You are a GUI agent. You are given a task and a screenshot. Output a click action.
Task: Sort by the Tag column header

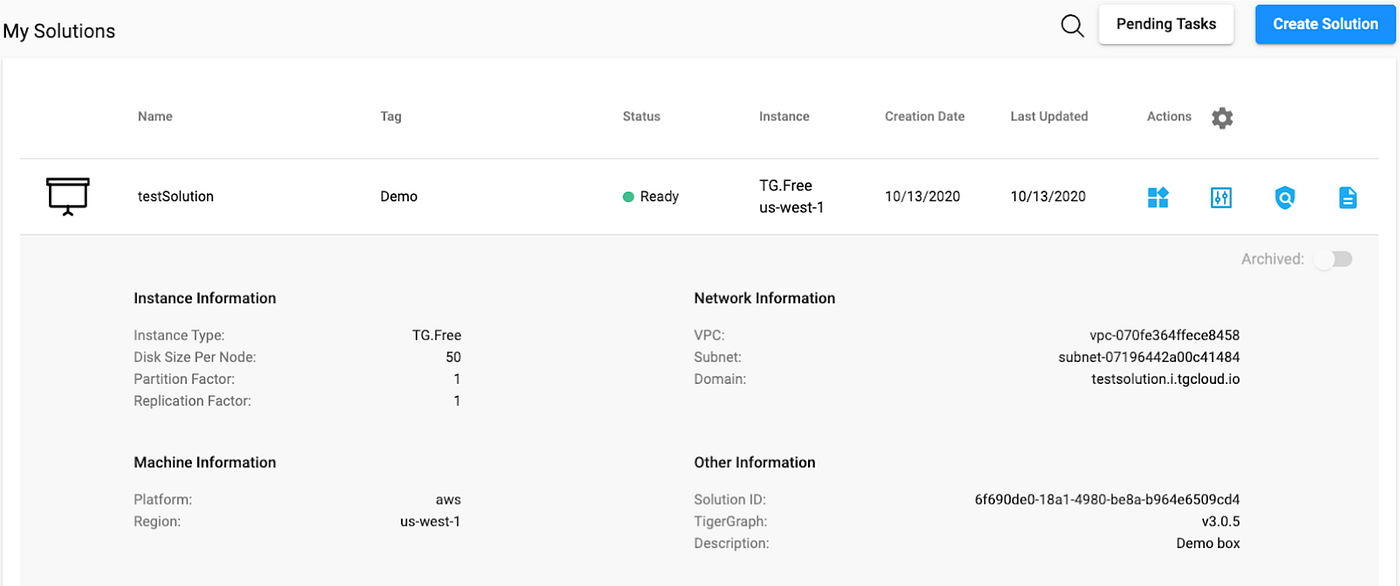pyautogui.click(x=391, y=117)
